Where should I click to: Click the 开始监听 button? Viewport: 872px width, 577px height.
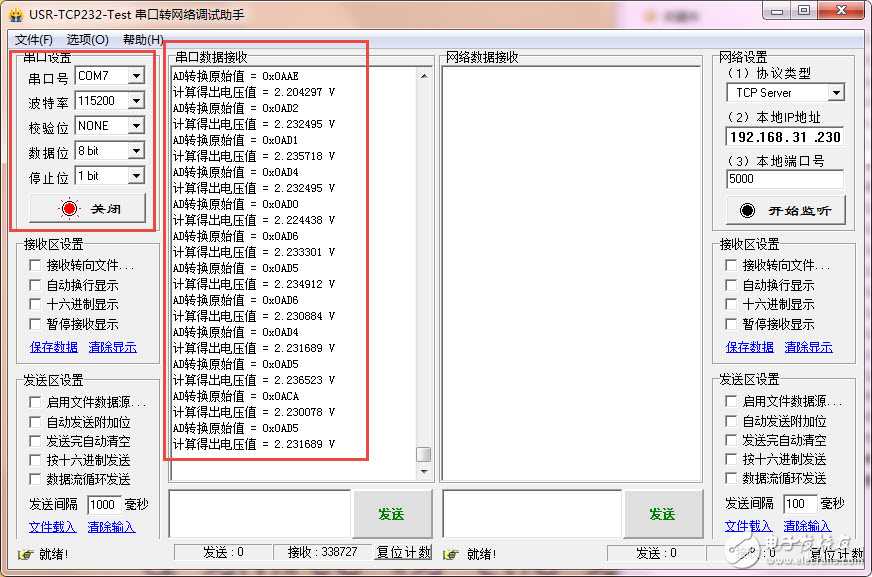[786, 210]
